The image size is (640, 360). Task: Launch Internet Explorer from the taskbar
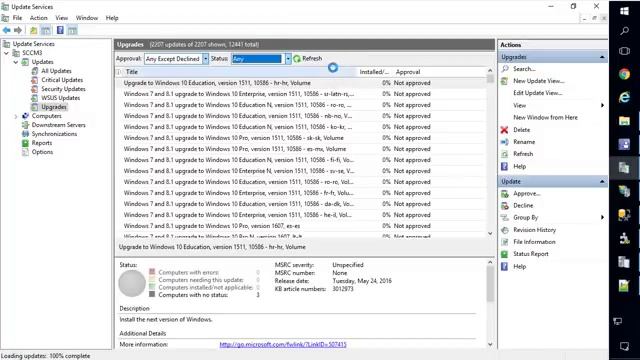(624, 97)
